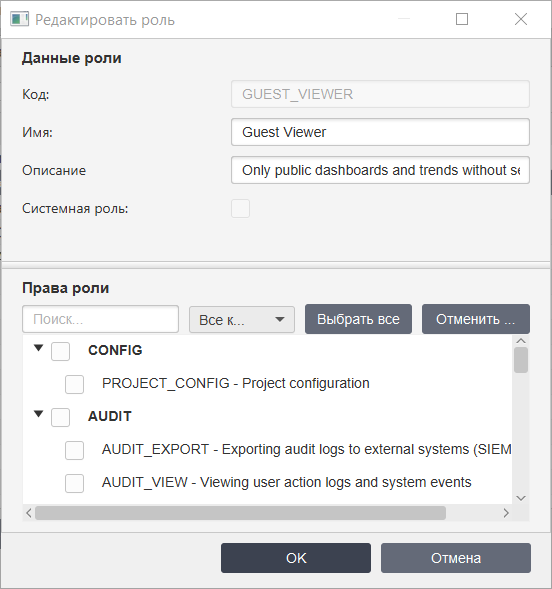This screenshot has width=552, height=589.
Task: Focus the Поиск... search field
Action: pos(101,319)
